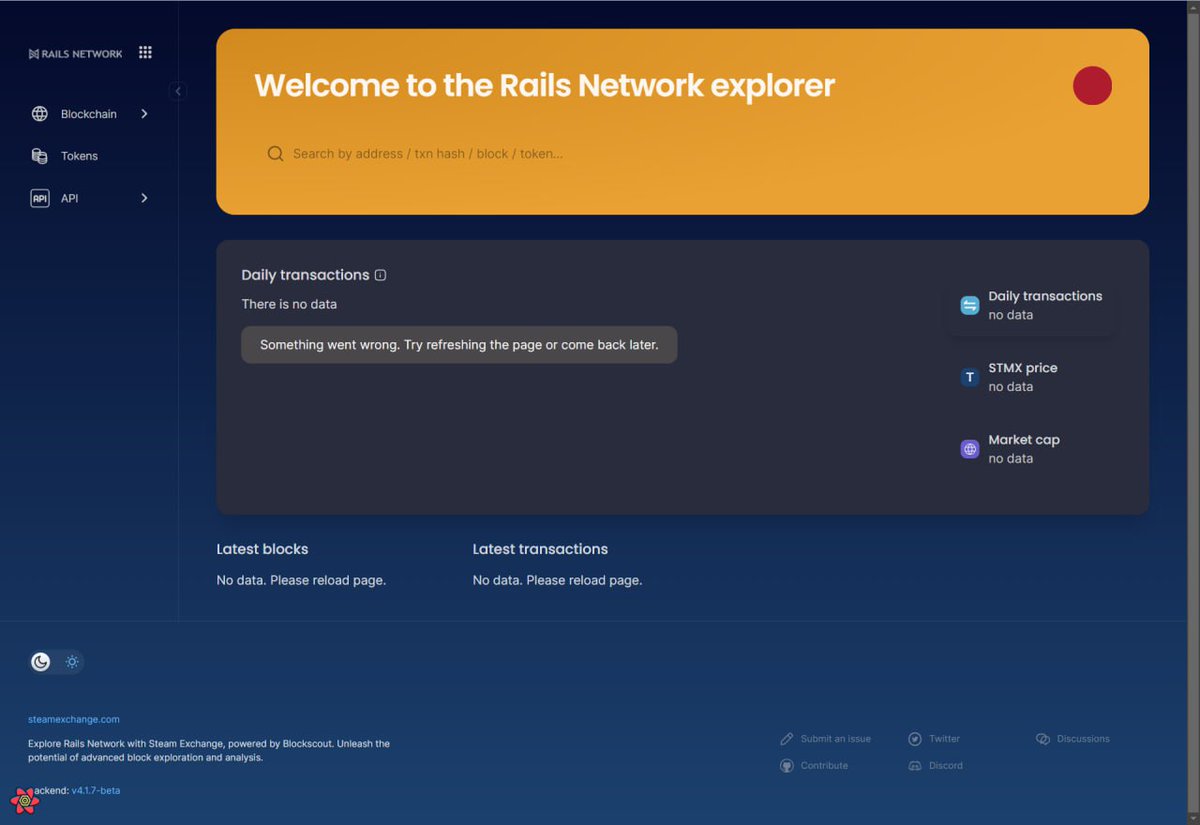
Task: Click inside the search input field
Action: (500, 154)
